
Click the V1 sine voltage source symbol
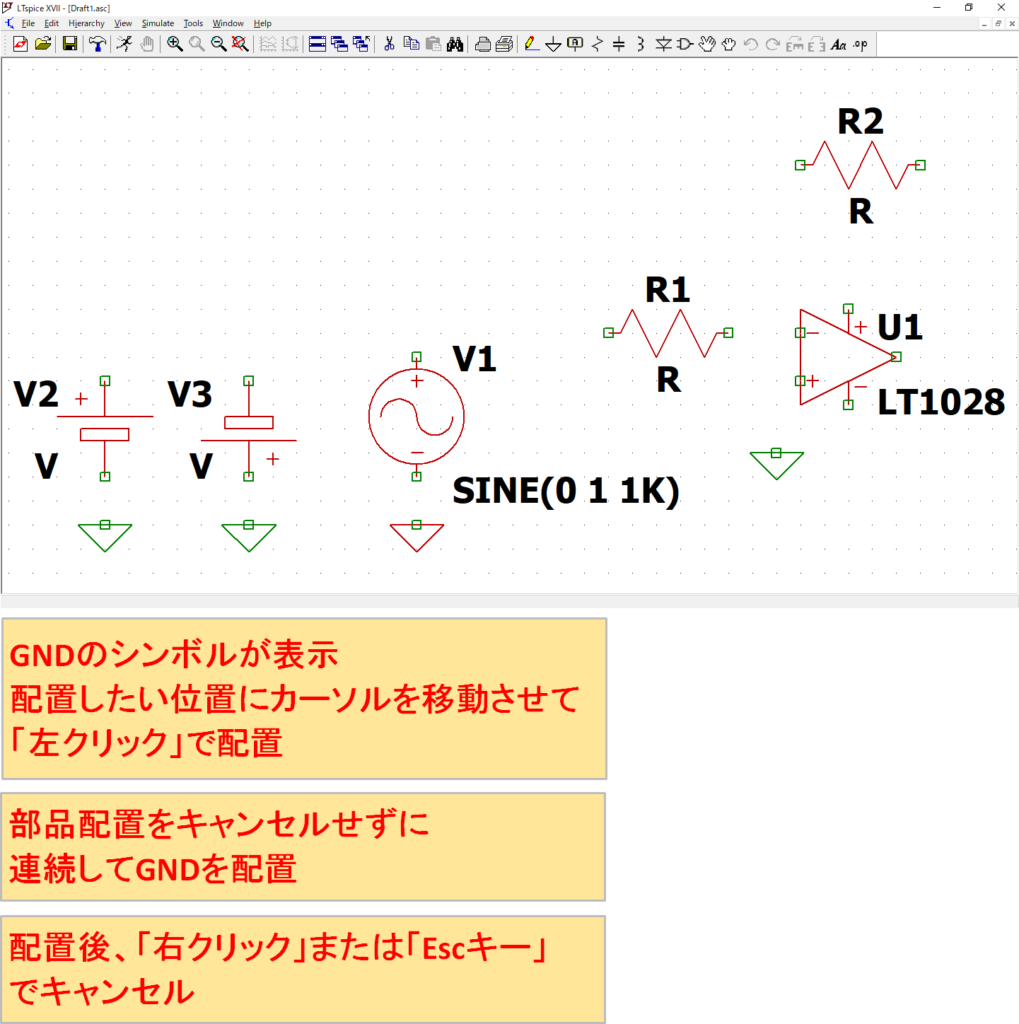417,417
